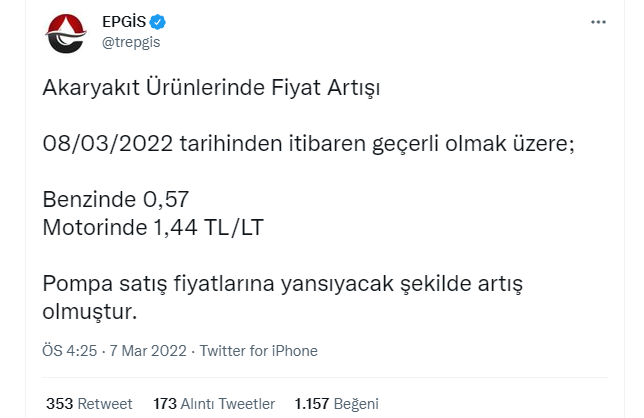Image resolution: width=644 pixels, height=418 pixels.
Task: Click the blue verified badge
Action: coord(158,22)
